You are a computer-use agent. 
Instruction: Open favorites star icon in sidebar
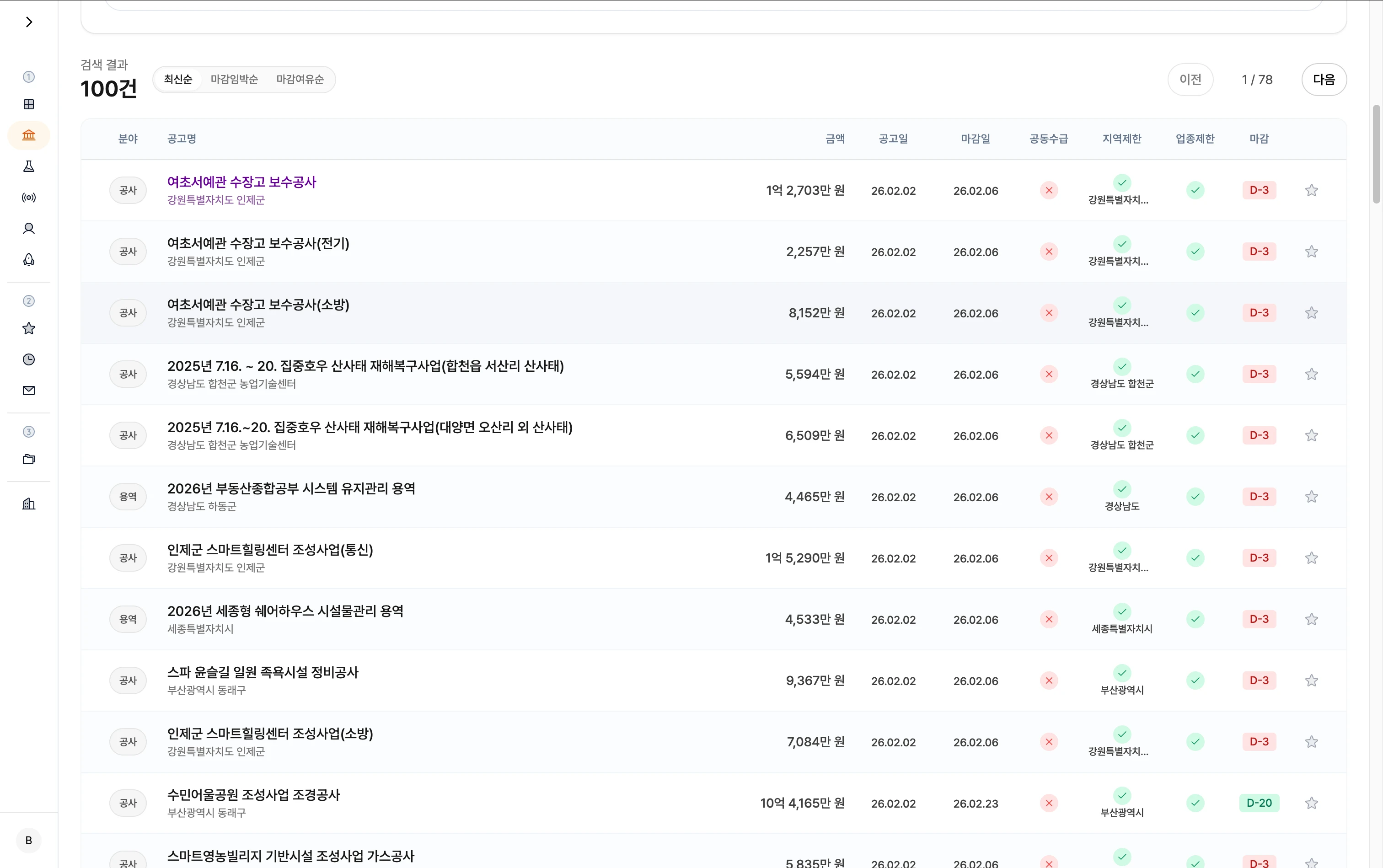click(29, 328)
